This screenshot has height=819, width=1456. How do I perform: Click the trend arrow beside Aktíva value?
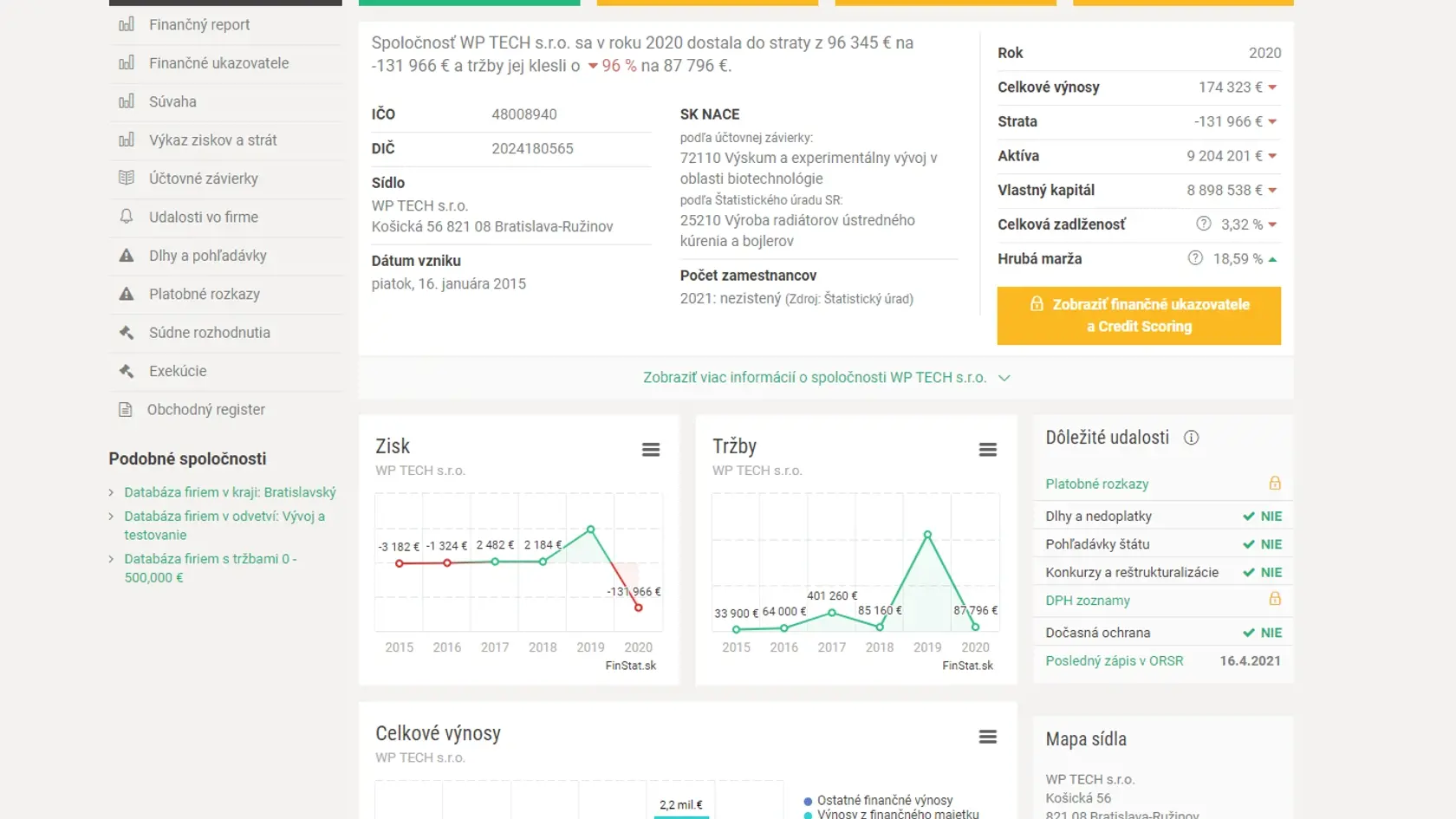[x=1272, y=157]
